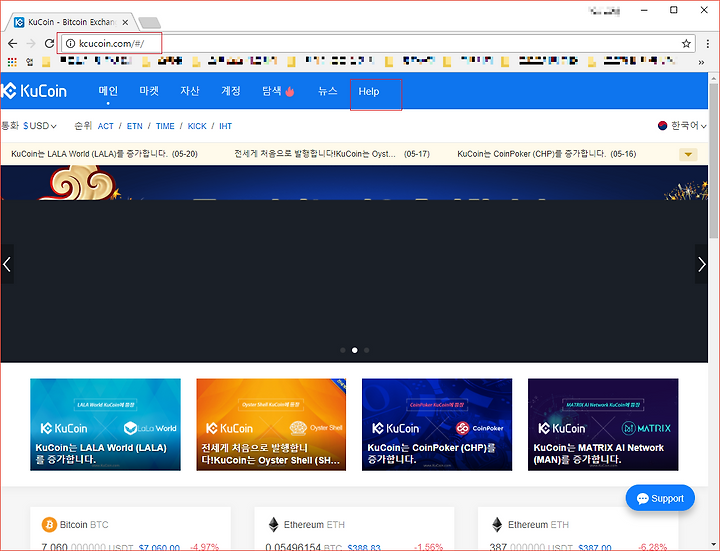Screen dimensions: 720x551
Task: Expand announcements with yellow arrow button
Action: pyautogui.click(x=688, y=154)
